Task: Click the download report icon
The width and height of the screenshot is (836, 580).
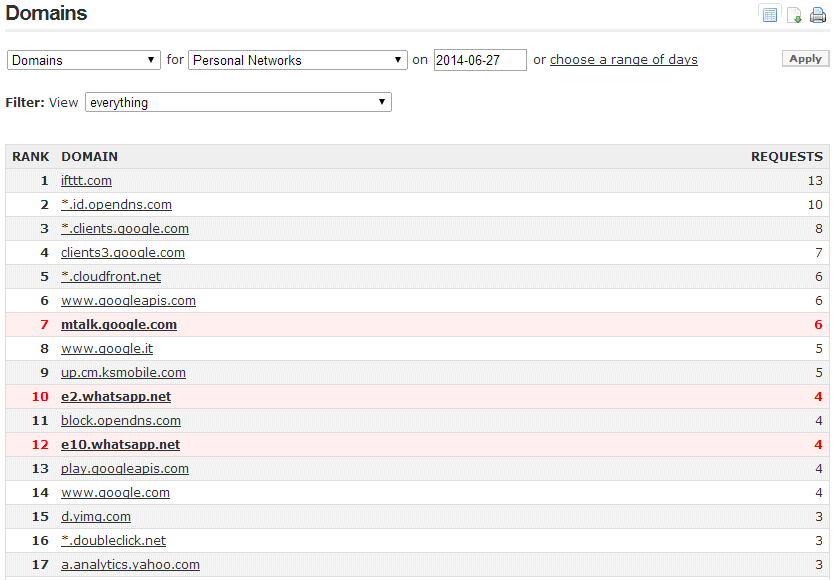Action: pos(794,14)
